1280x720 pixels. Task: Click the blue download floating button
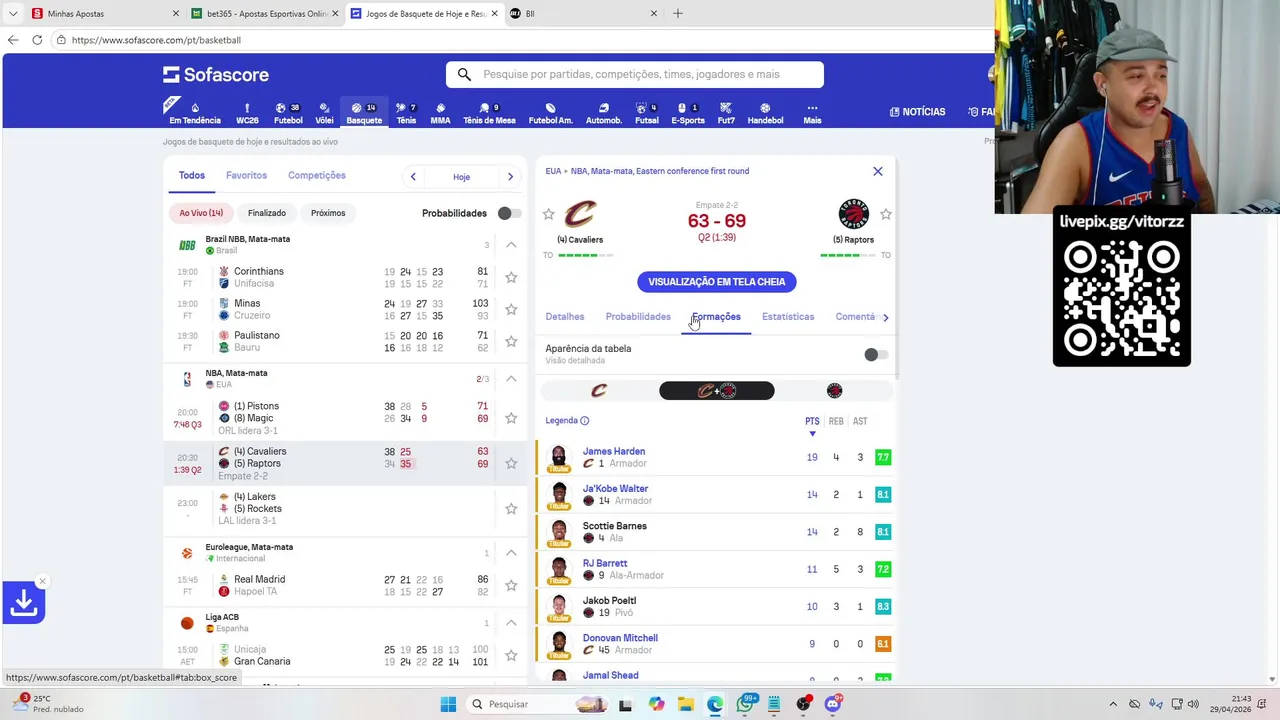click(24, 603)
